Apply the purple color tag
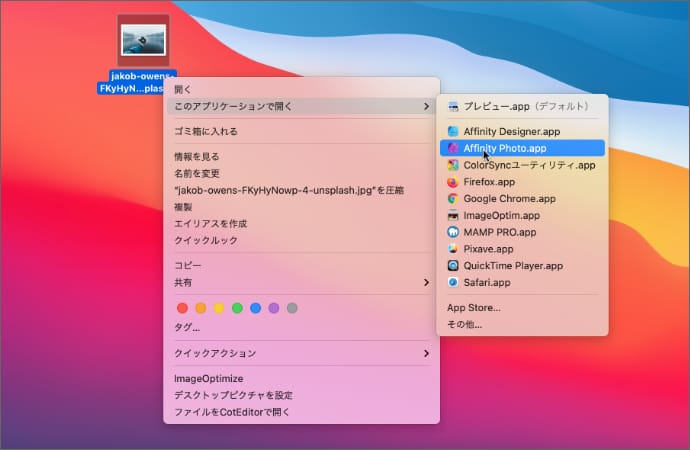This screenshot has width=690, height=450. pos(274,308)
